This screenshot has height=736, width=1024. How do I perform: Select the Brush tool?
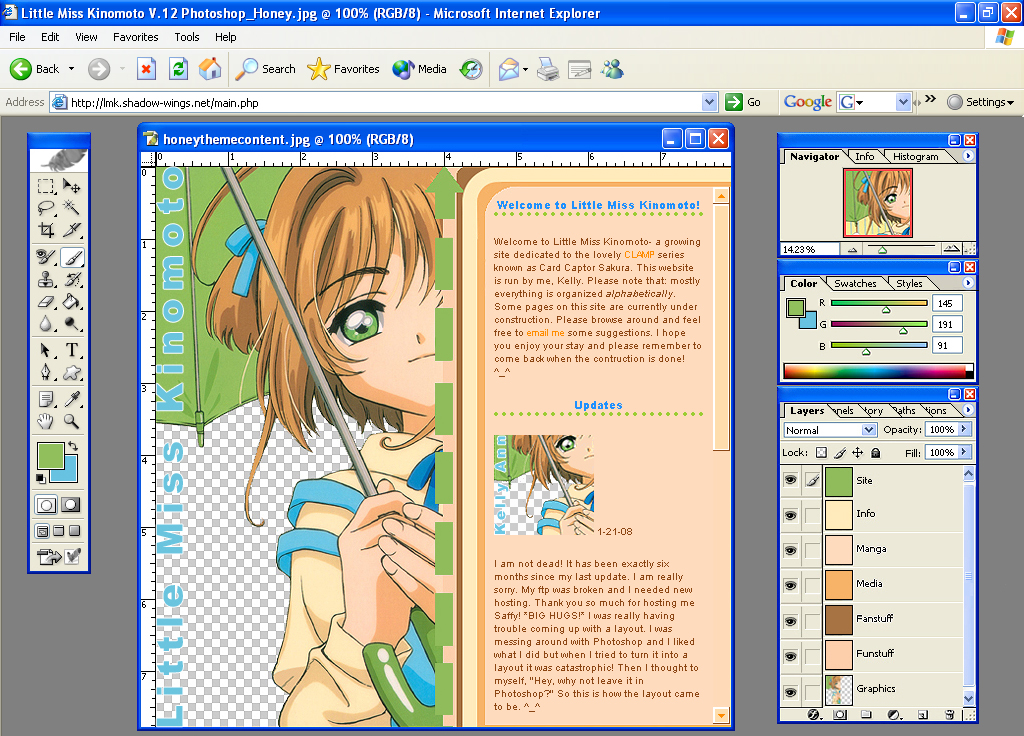[x=72, y=258]
